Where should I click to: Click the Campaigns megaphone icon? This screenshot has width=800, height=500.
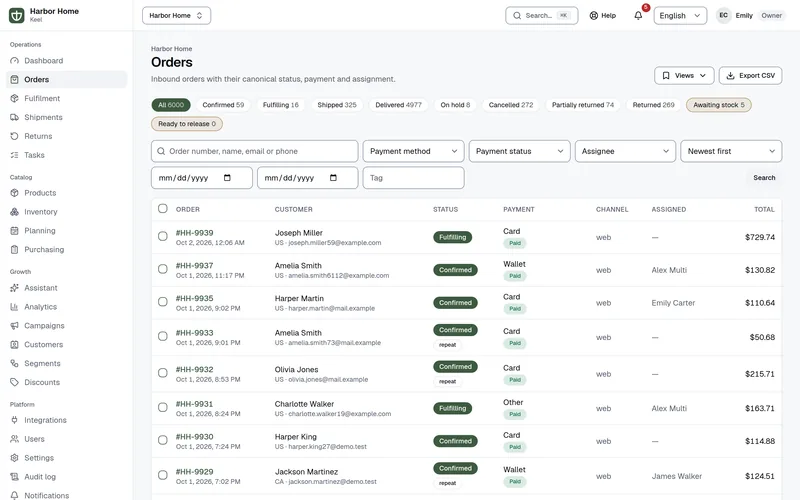point(14,326)
